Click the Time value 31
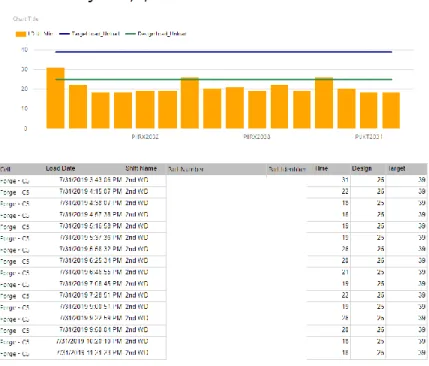Screen dimensions: 429x366 coord(345,180)
